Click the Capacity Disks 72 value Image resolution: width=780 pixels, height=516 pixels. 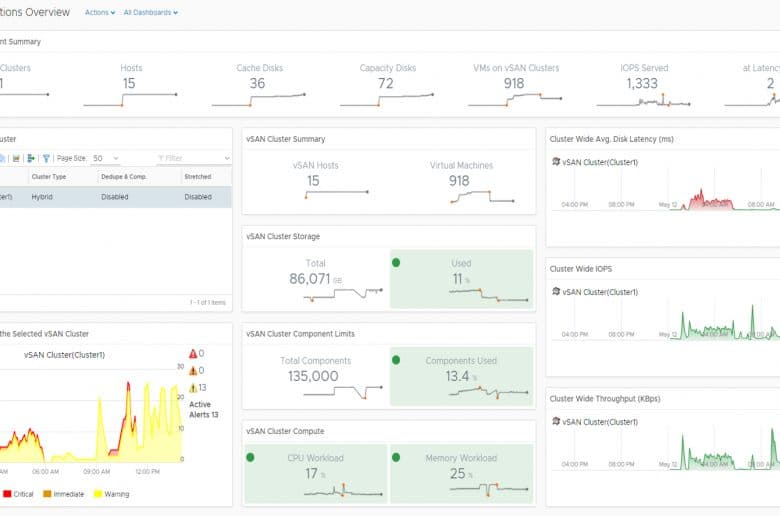[x=386, y=83]
